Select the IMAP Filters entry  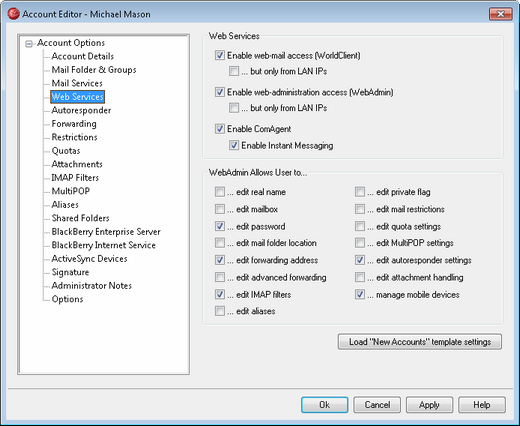(x=75, y=178)
